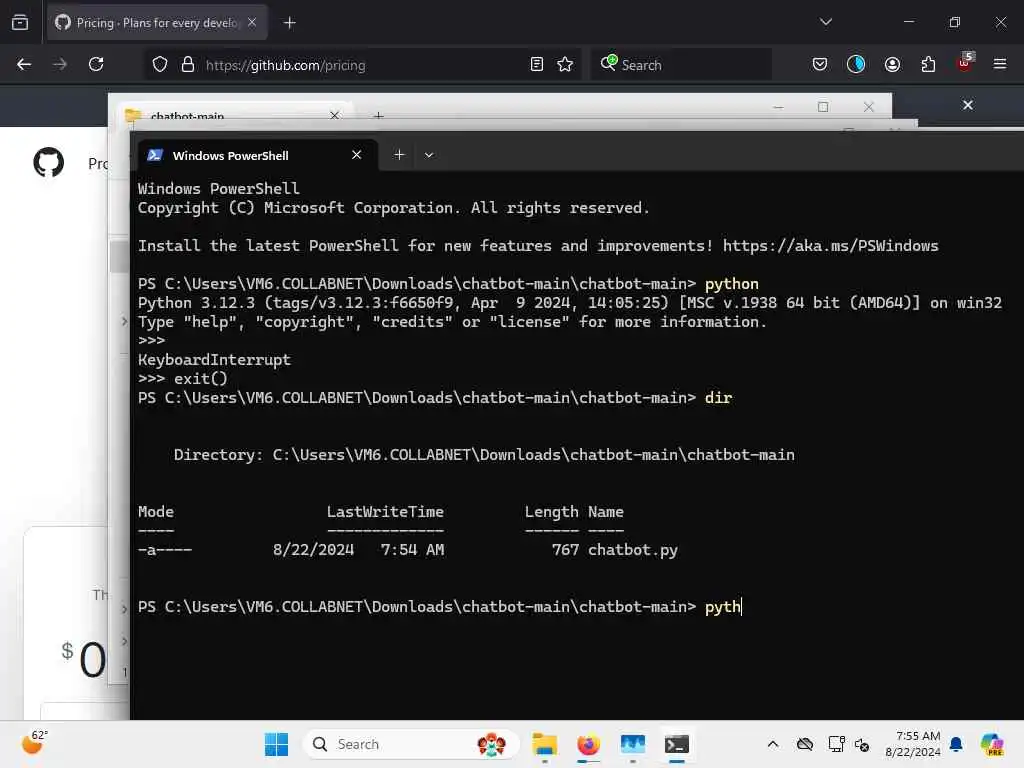The width and height of the screenshot is (1024, 768).
Task: Open Pocket save icon
Action: (x=820, y=64)
